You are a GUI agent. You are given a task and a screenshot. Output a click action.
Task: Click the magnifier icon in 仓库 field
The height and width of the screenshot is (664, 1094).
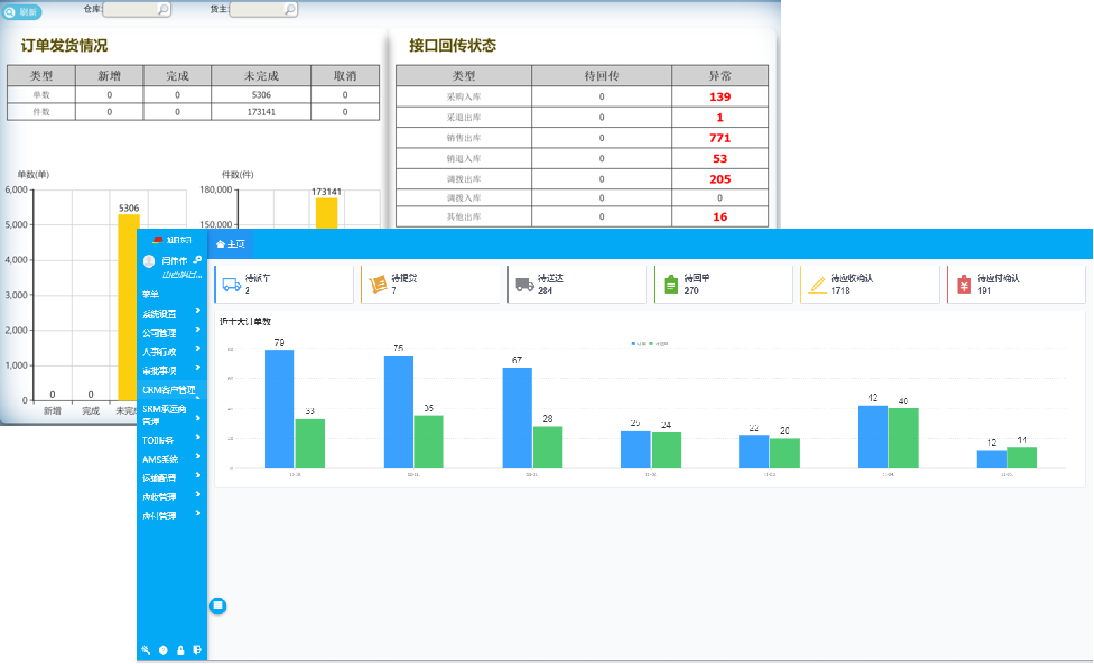click(x=164, y=9)
